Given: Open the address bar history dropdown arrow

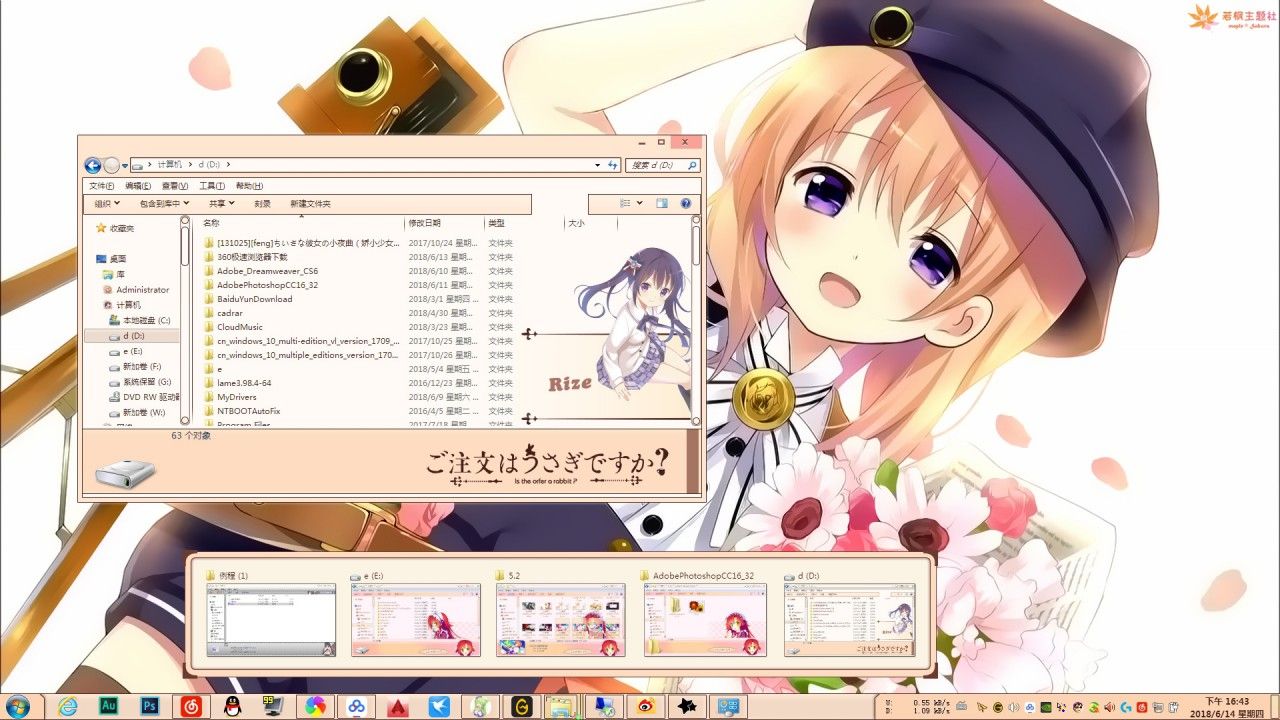Looking at the screenshot, I should coord(597,165).
